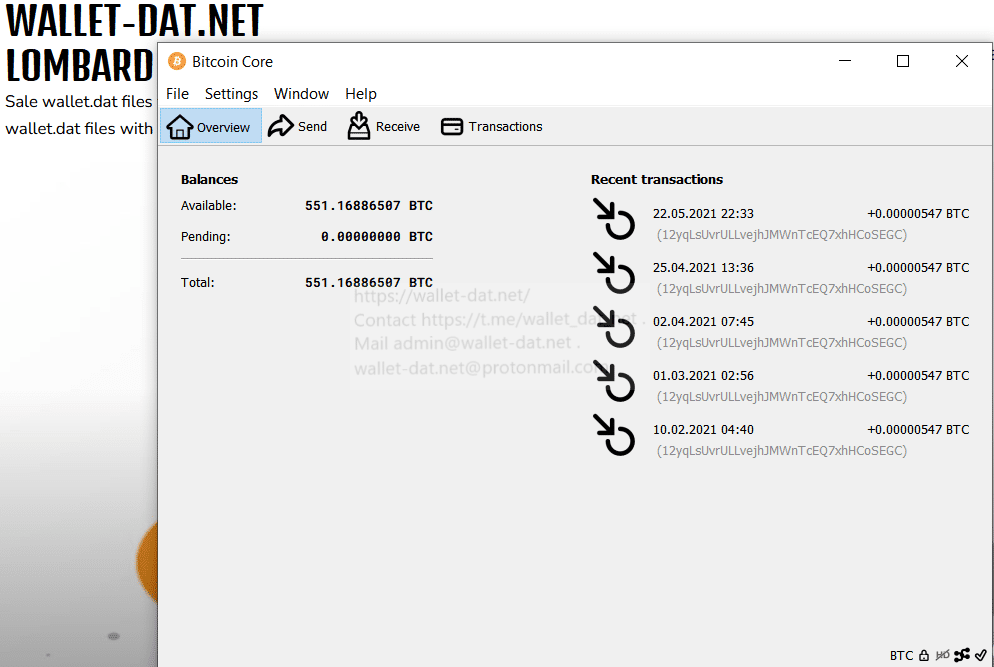Image resolution: width=994 pixels, height=667 pixels.
Task: Open the Help menu
Action: click(361, 94)
